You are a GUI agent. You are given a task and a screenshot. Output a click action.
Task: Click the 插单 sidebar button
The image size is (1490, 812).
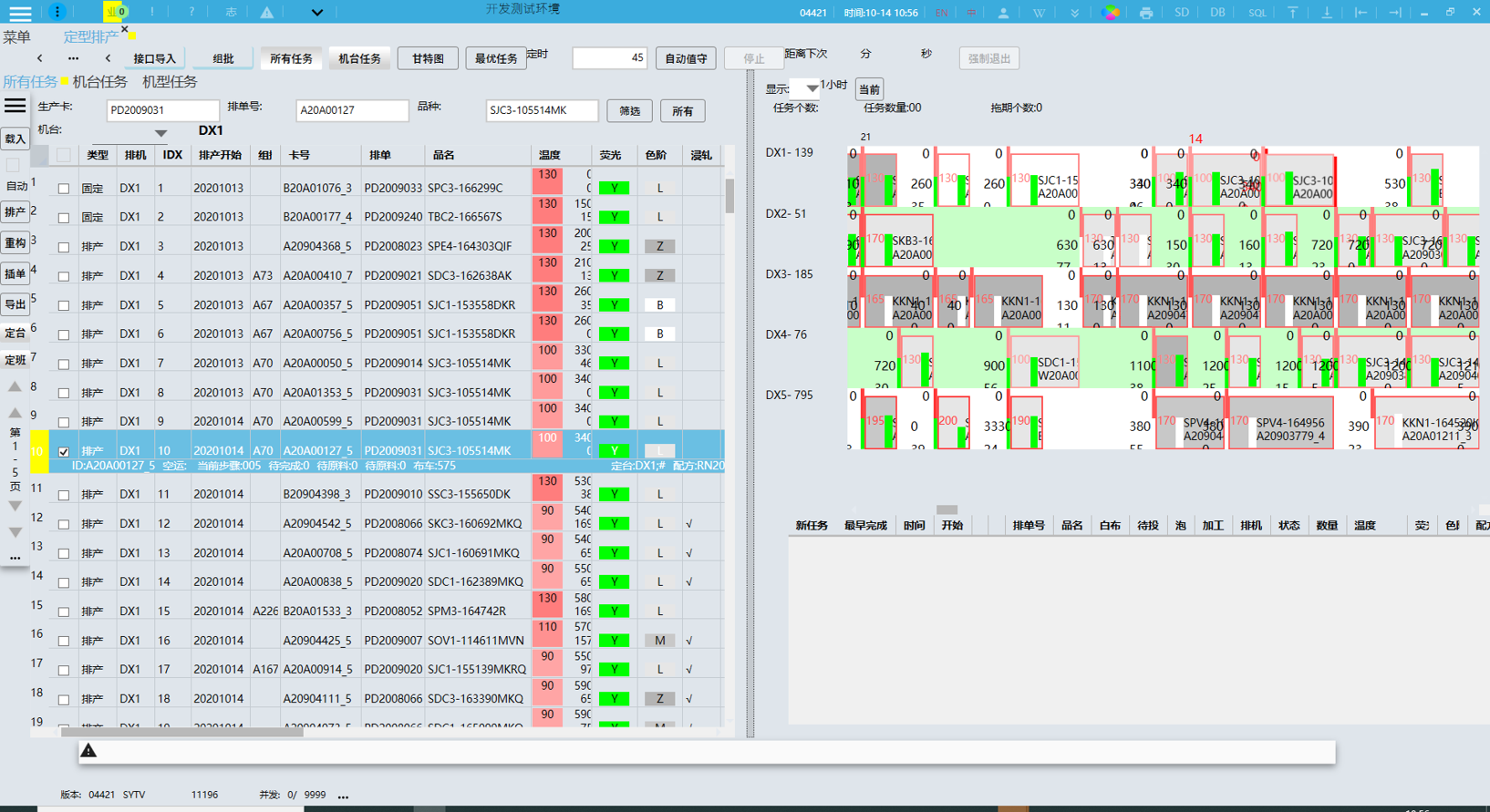tap(16, 274)
